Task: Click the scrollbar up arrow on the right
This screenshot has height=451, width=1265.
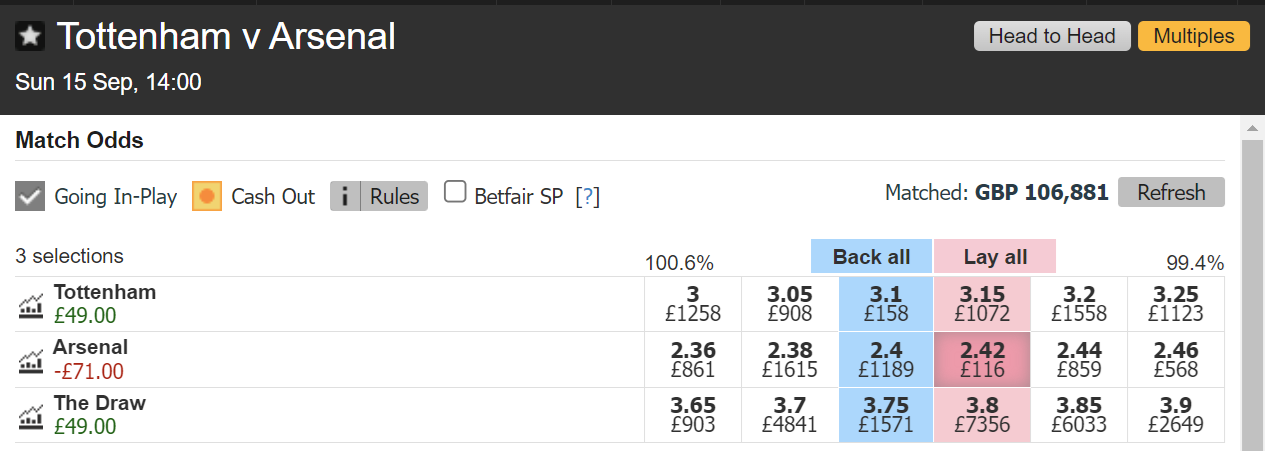Action: pyautogui.click(x=1251, y=128)
